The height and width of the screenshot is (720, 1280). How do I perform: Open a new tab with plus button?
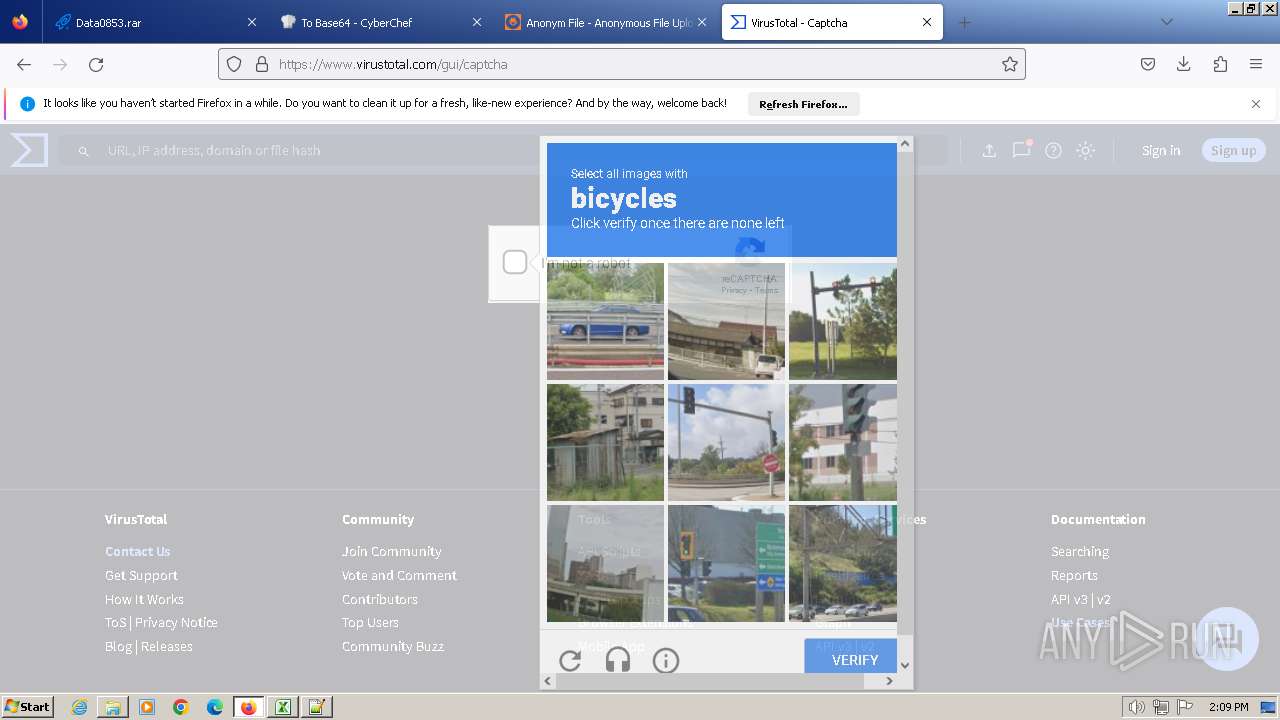[964, 22]
